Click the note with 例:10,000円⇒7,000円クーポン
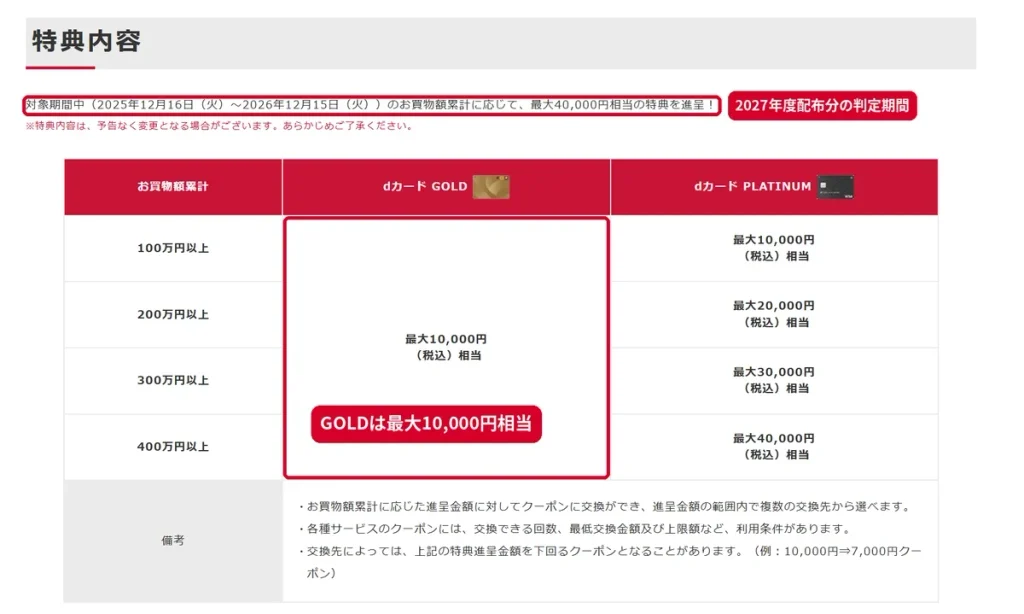This screenshot has height=614, width=1024. click(610, 562)
